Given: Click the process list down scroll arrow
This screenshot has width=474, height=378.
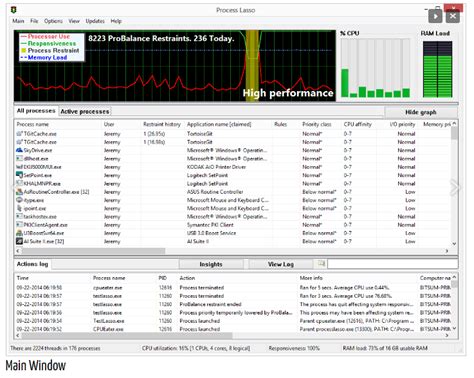Looking at the screenshot, I should (454, 244).
